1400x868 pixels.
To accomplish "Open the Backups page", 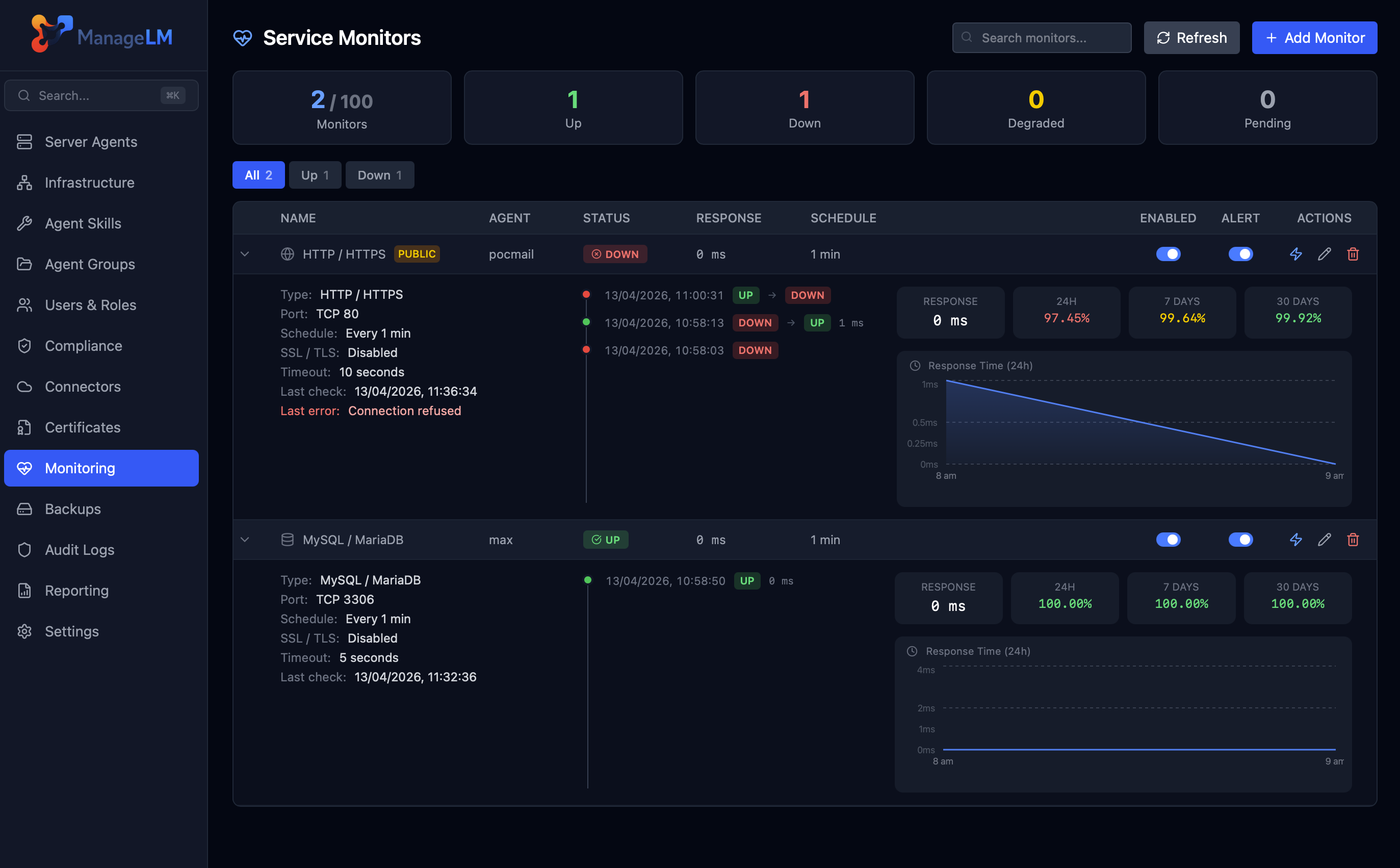I will 72,508.
